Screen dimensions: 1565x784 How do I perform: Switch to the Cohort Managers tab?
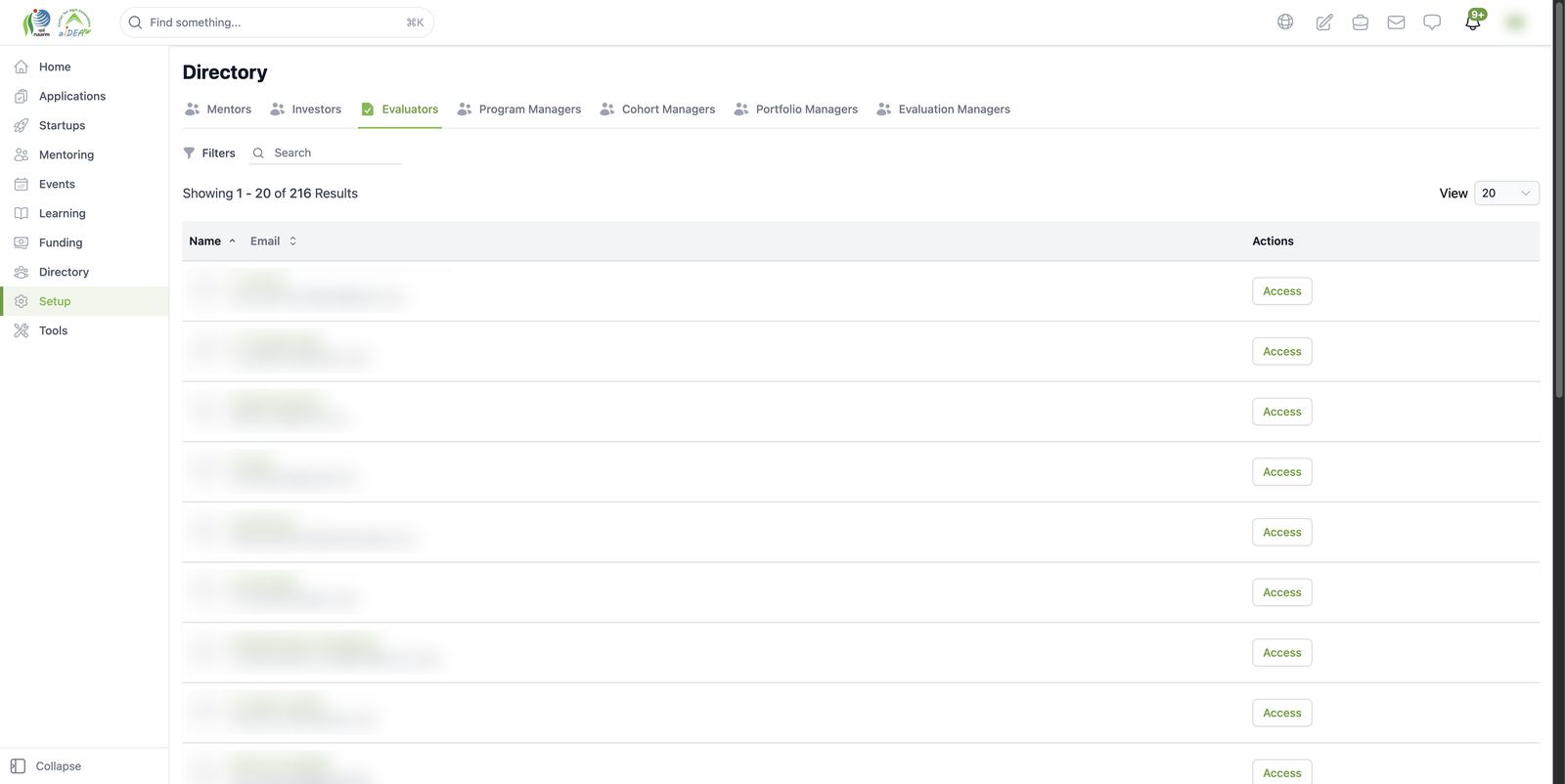pyautogui.click(x=657, y=109)
